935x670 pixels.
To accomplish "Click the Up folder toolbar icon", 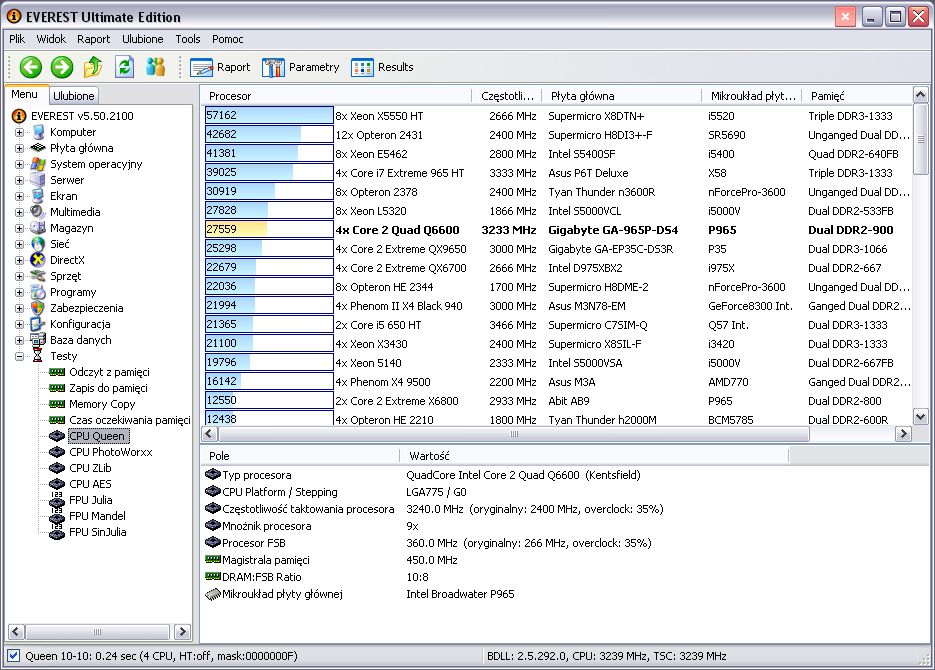I will click(93, 67).
